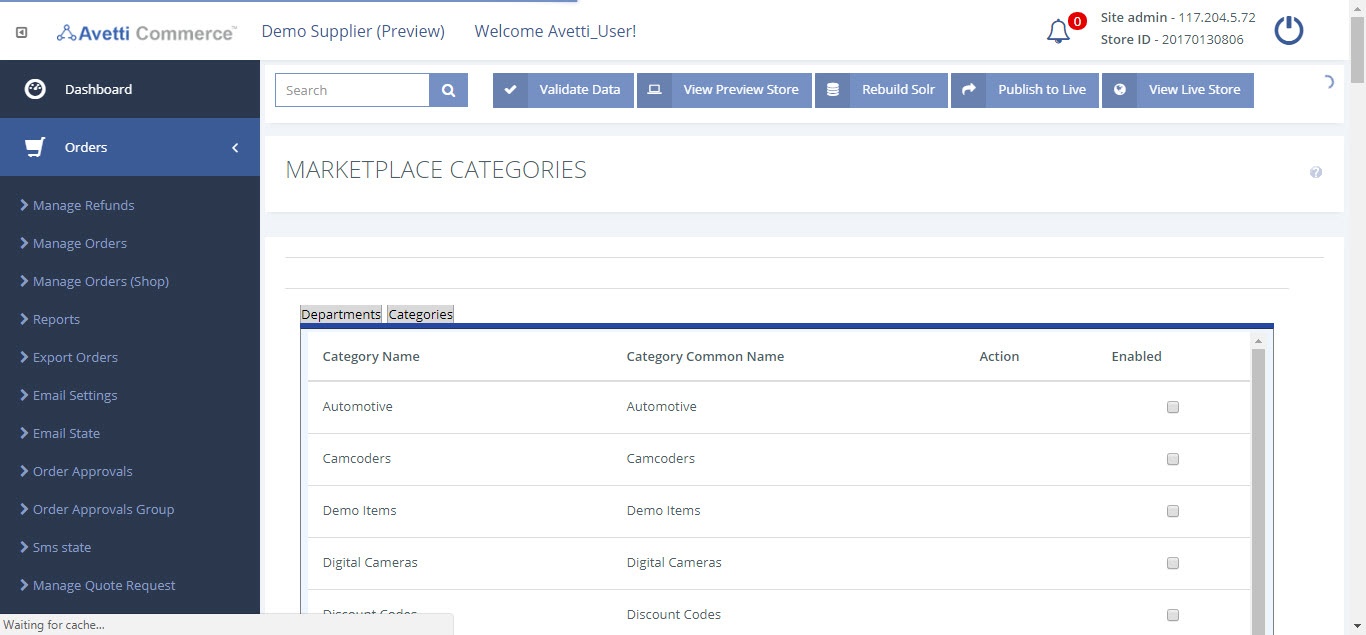
Task: Switch to the Departments tab
Action: tap(341, 314)
